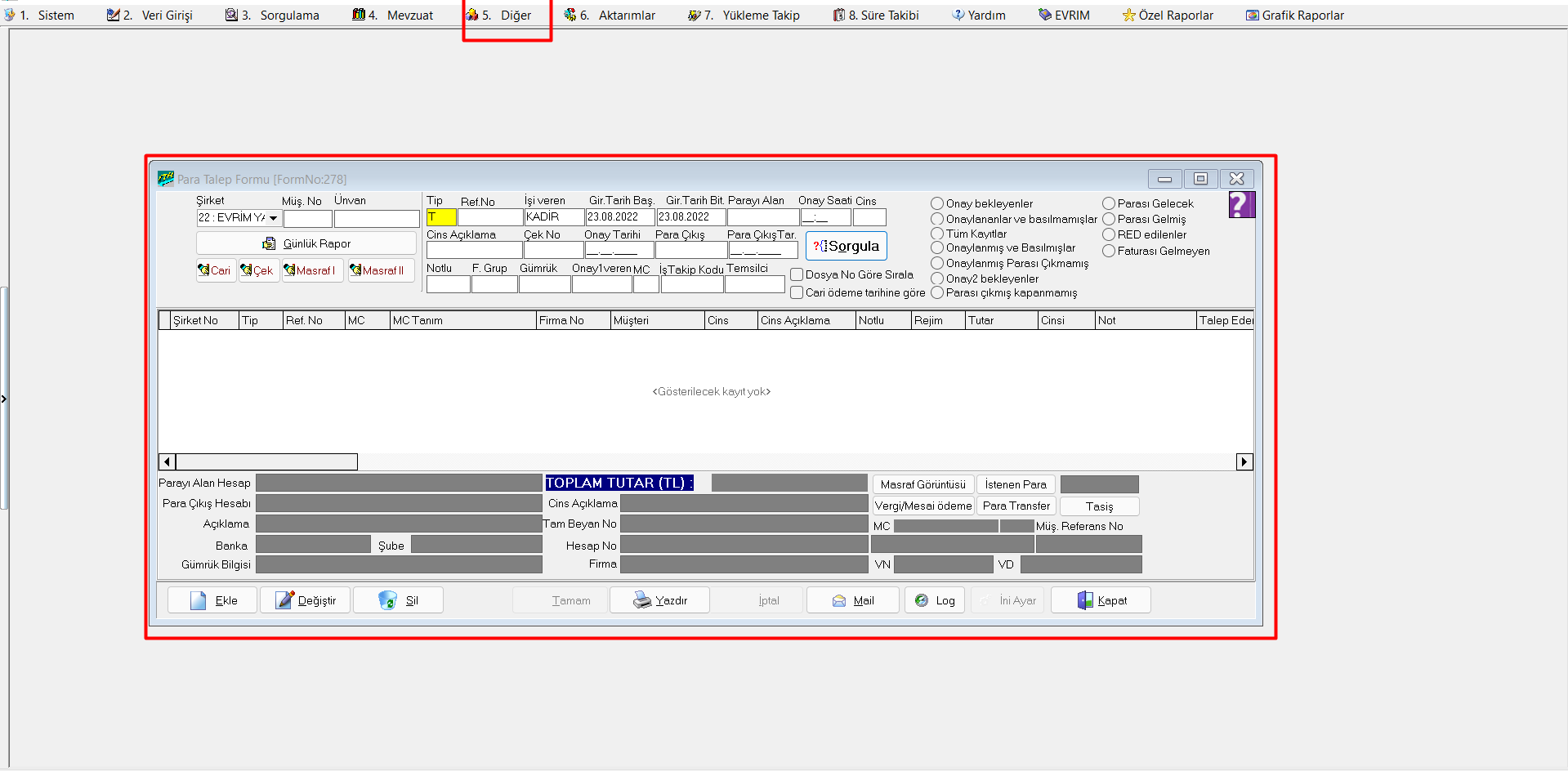Delete record with Sil button
Viewport: 1568px width, 771px height.
coord(398,600)
